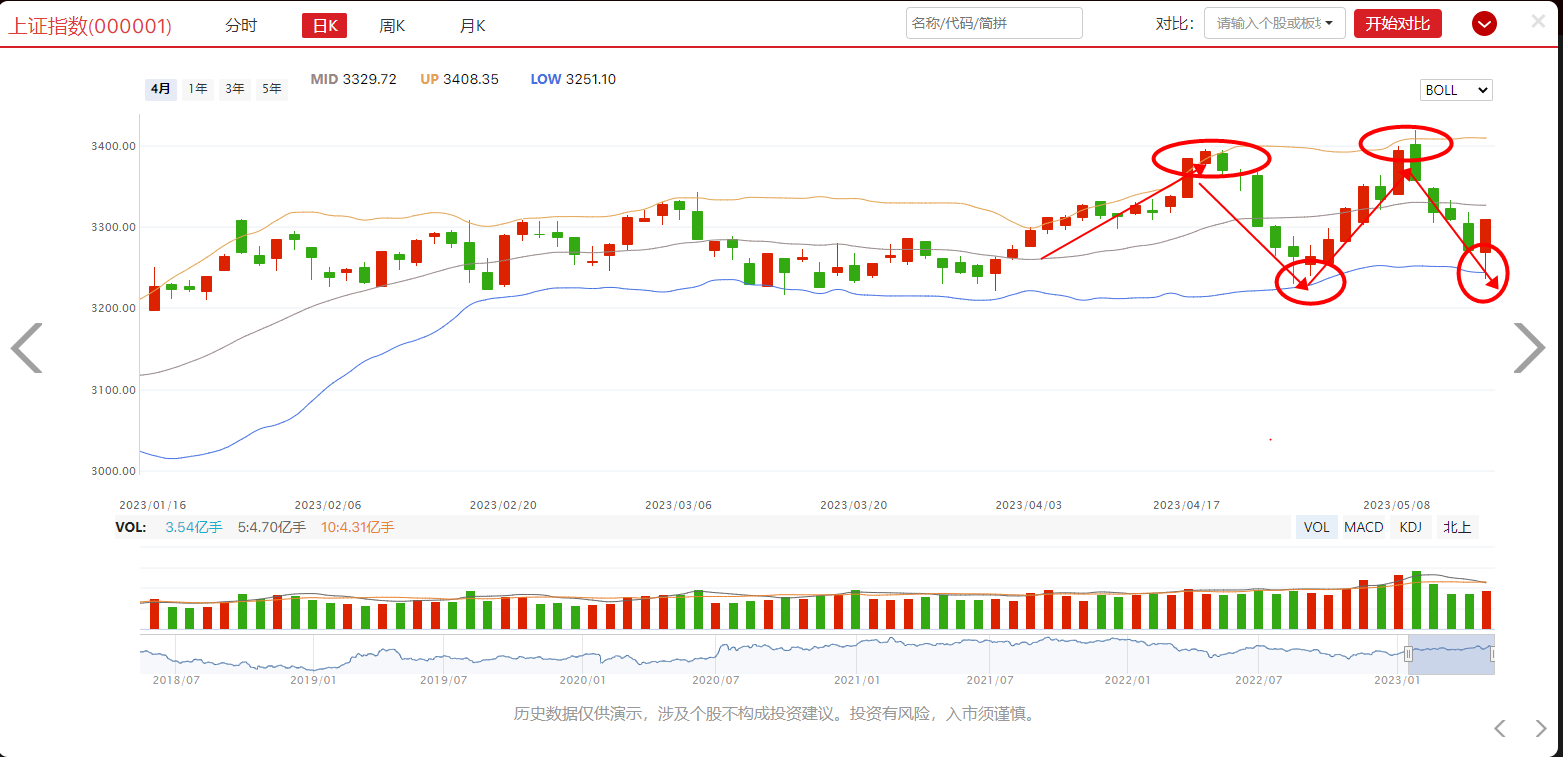Click the LOW 3251.10 legend value
The height and width of the screenshot is (757, 1563).
pos(573,79)
